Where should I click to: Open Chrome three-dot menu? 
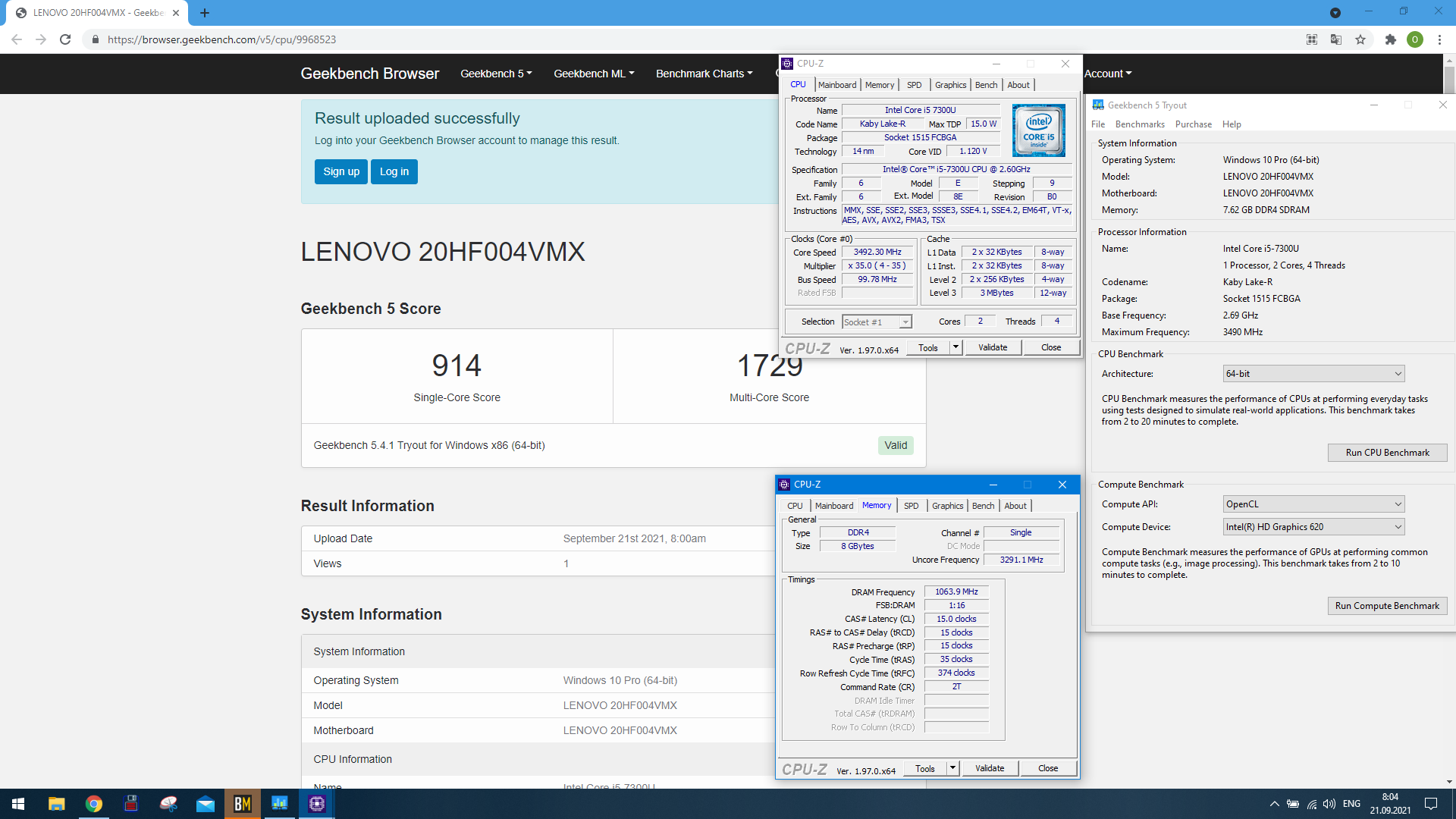(x=1439, y=39)
